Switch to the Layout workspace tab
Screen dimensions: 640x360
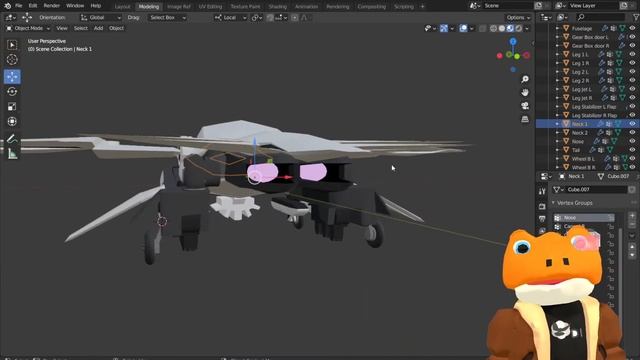point(122,7)
